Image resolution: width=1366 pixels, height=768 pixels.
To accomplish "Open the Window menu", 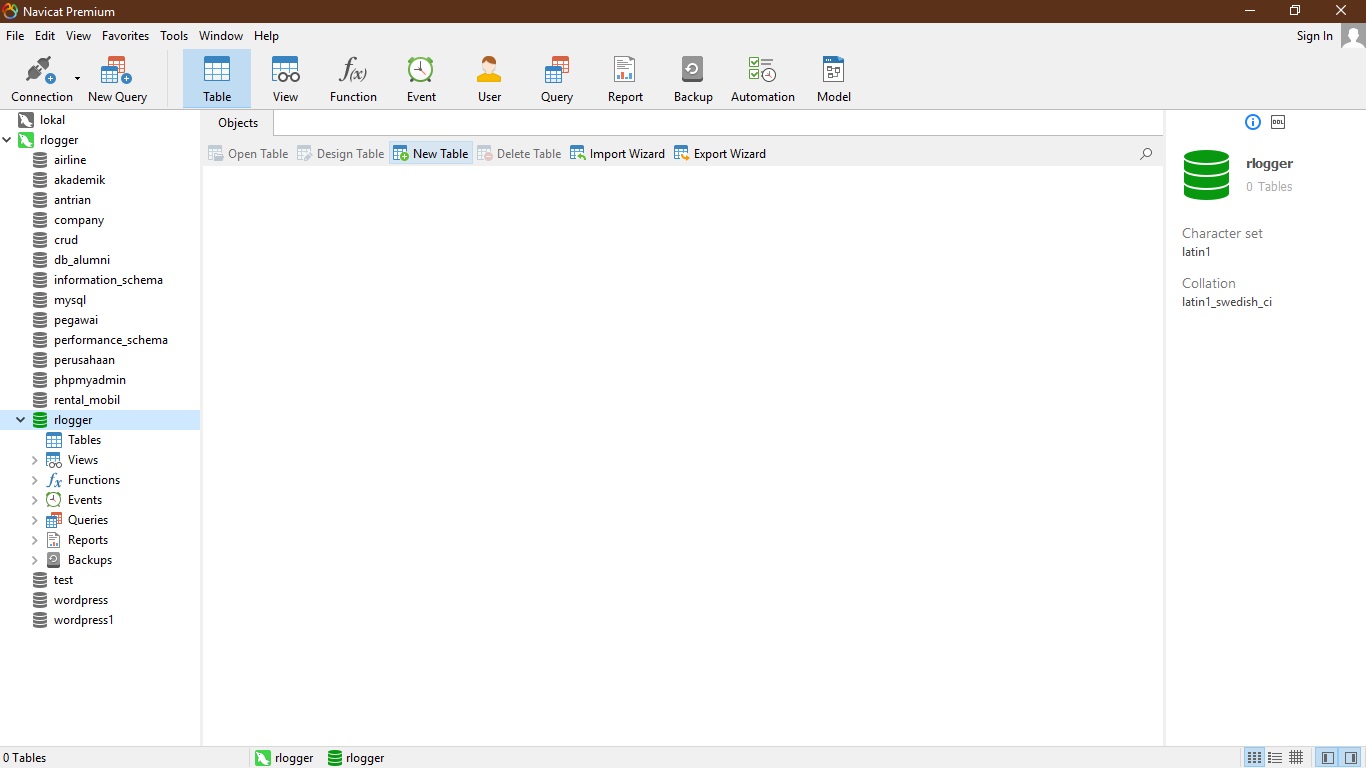I will click(221, 35).
